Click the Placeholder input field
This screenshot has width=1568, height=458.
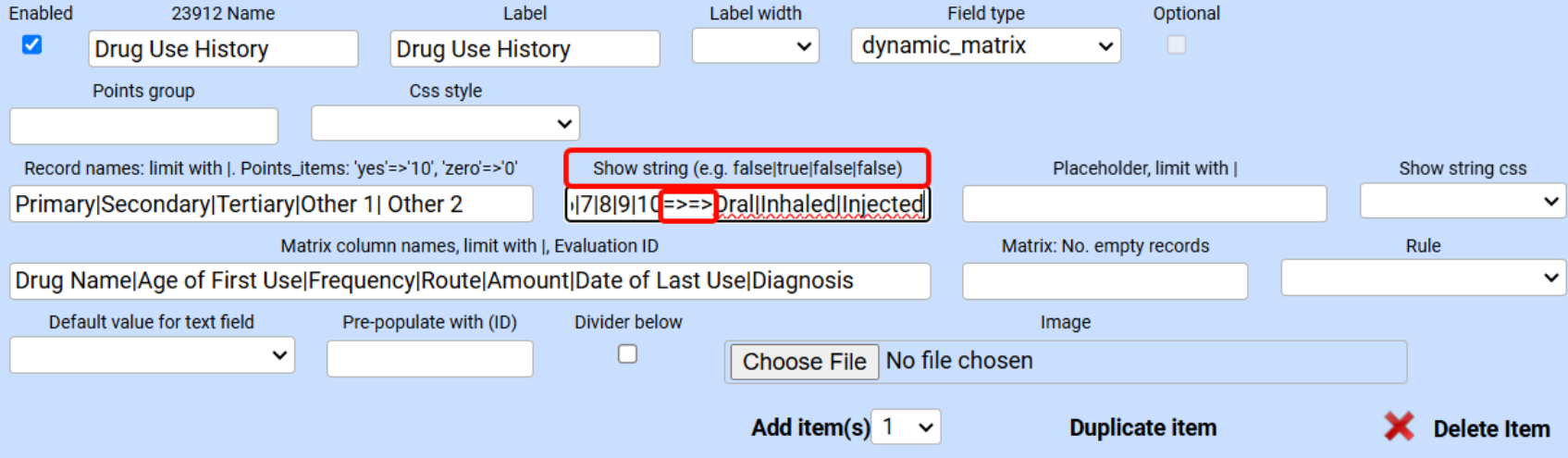tap(1144, 204)
